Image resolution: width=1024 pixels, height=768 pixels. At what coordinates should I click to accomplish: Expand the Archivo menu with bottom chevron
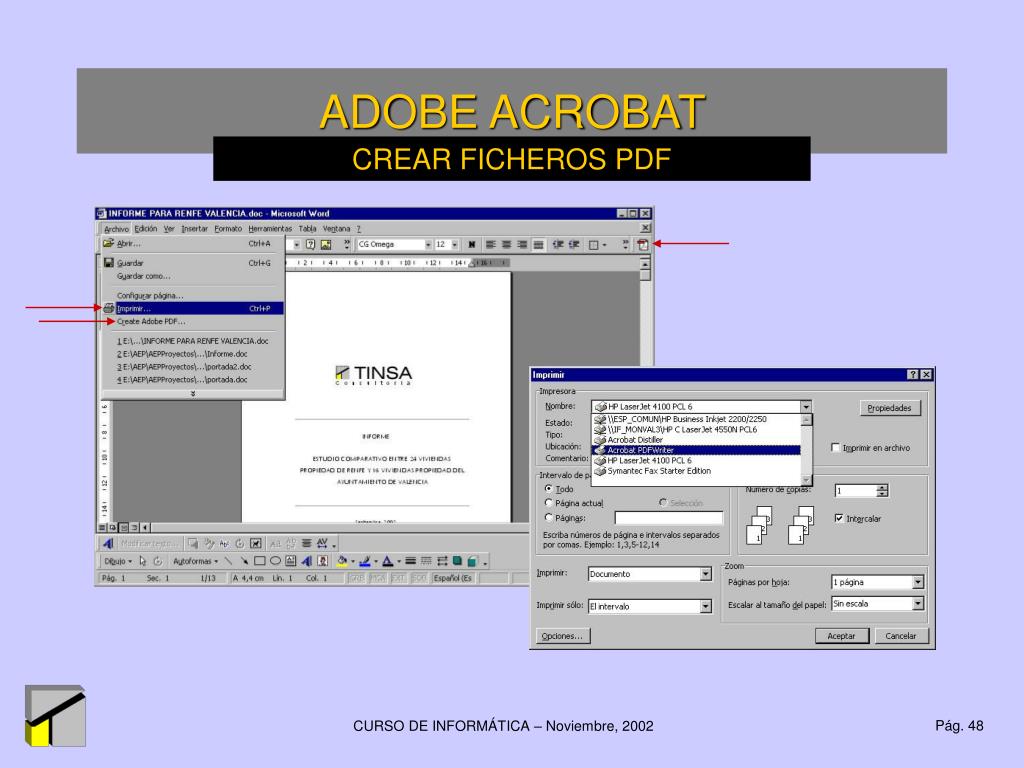click(193, 394)
